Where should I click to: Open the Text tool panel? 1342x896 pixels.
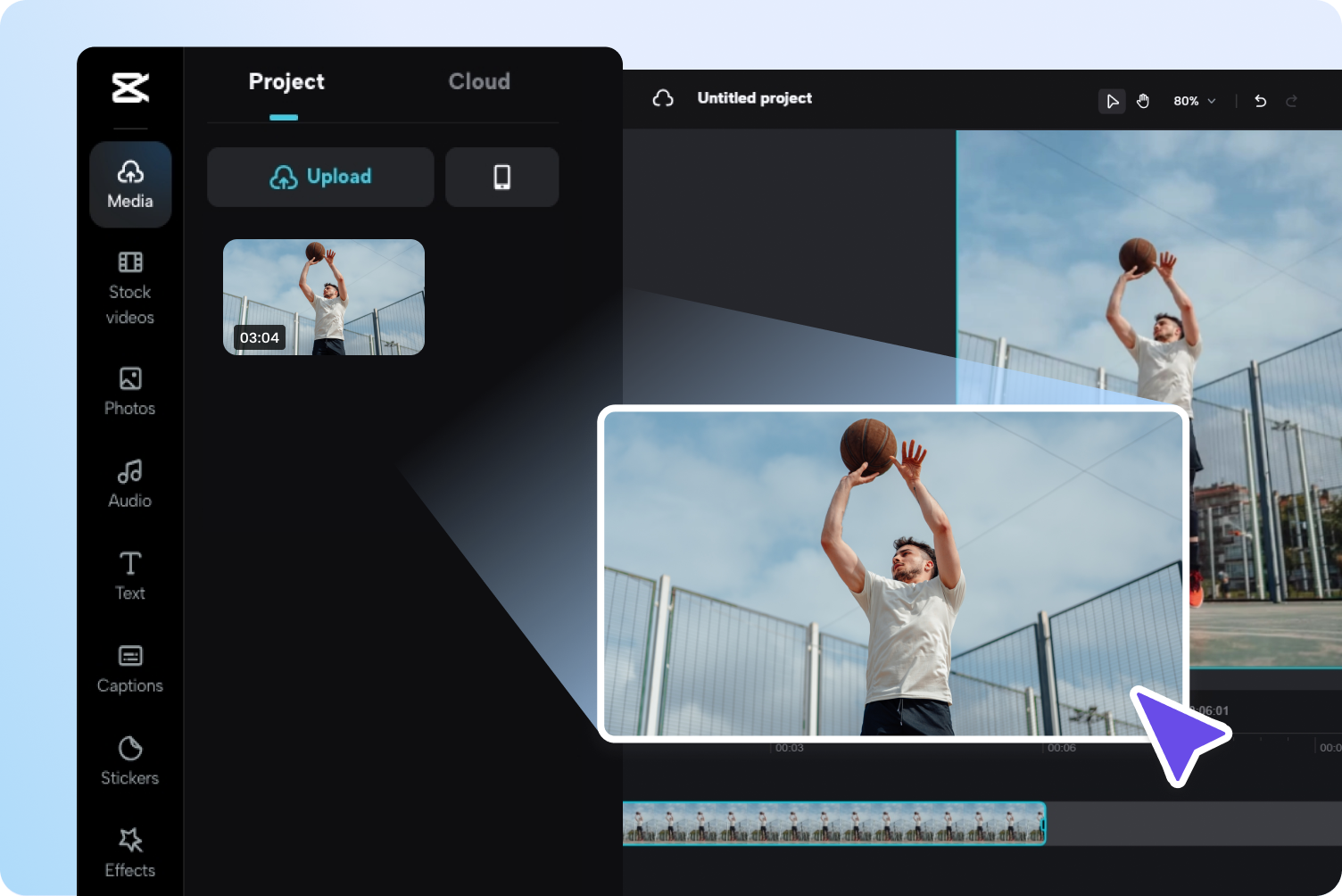coord(130,576)
